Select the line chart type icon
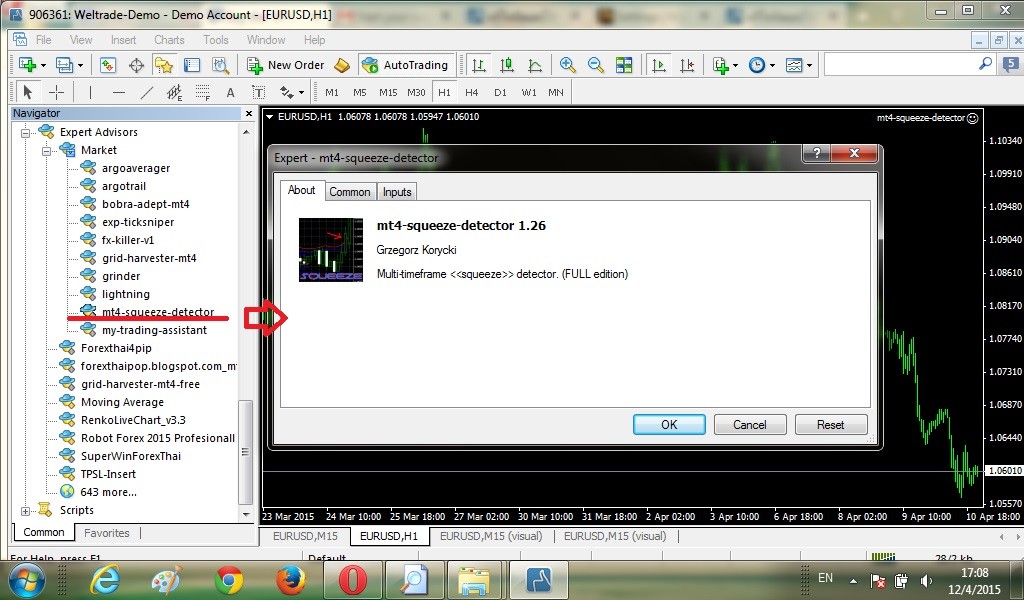The height and width of the screenshot is (600, 1024). [x=535, y=65]
